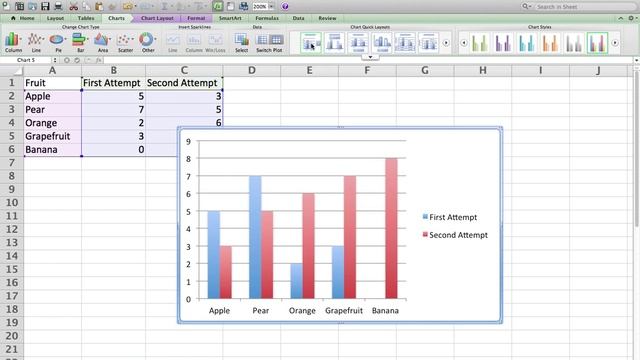Open the Name Box stepper arrows
640x360 pixels.
tap(55, 60)
